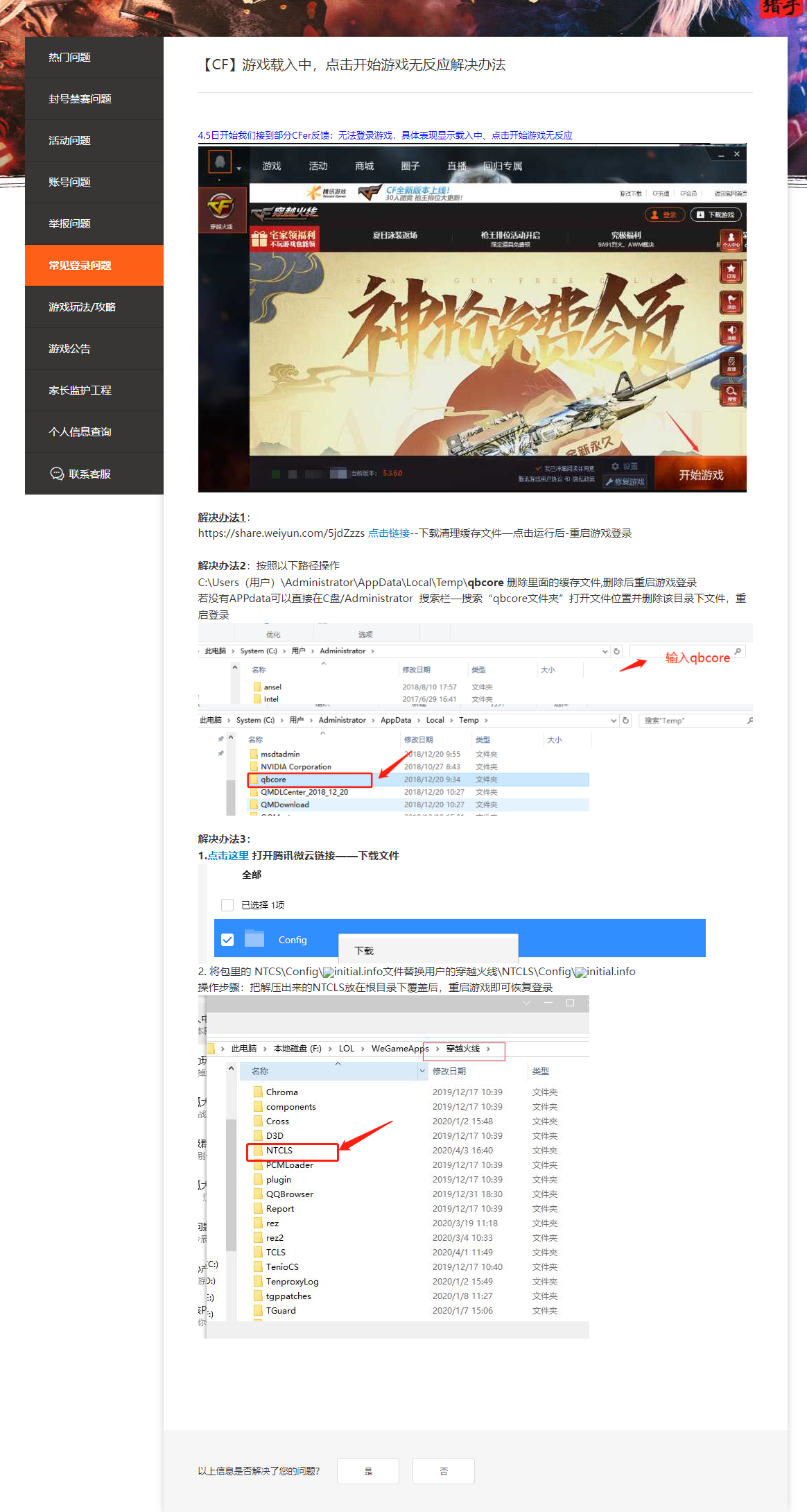Go to 账号问题 in the sidebar

click(94, 182)
